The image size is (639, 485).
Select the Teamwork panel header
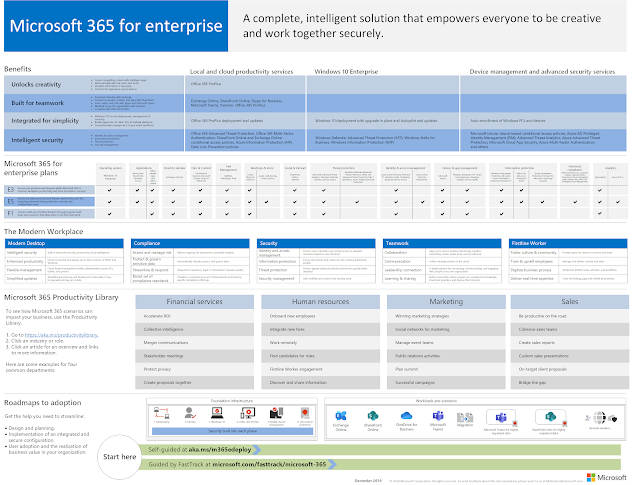click(442, 243)
